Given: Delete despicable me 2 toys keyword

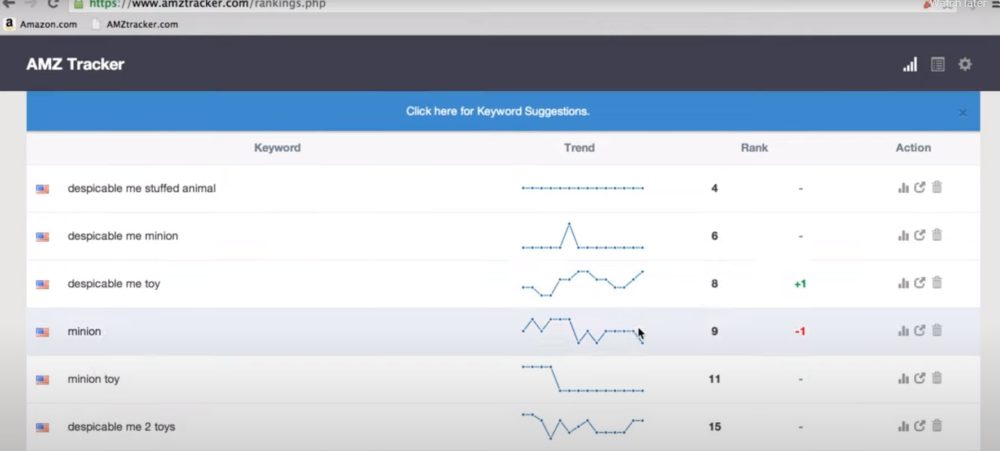Looking at the screenshot, I should [x=937, y=425].
